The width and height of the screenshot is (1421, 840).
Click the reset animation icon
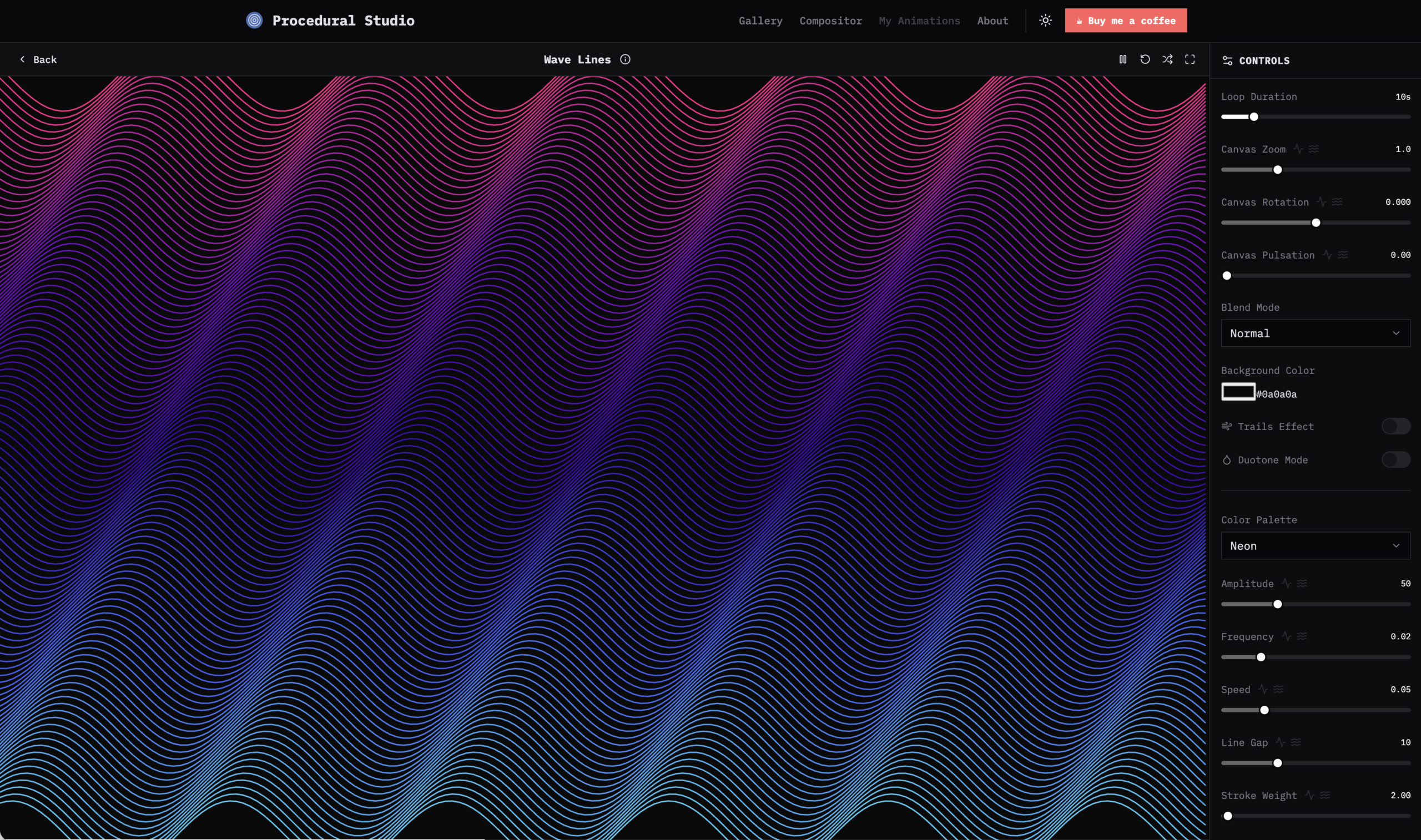click(1145, 59)
